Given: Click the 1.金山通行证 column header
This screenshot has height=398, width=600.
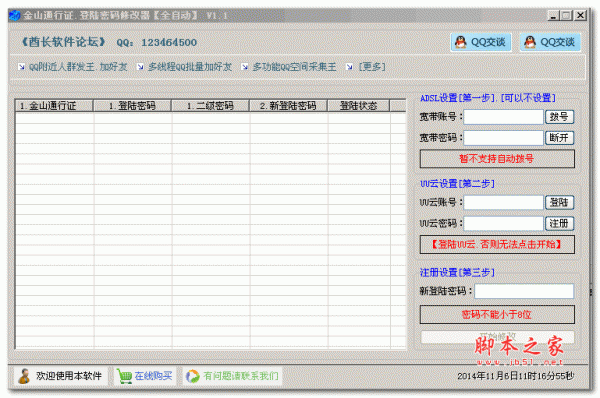Looking at the screenshot, I should click(x=54, y=106).
